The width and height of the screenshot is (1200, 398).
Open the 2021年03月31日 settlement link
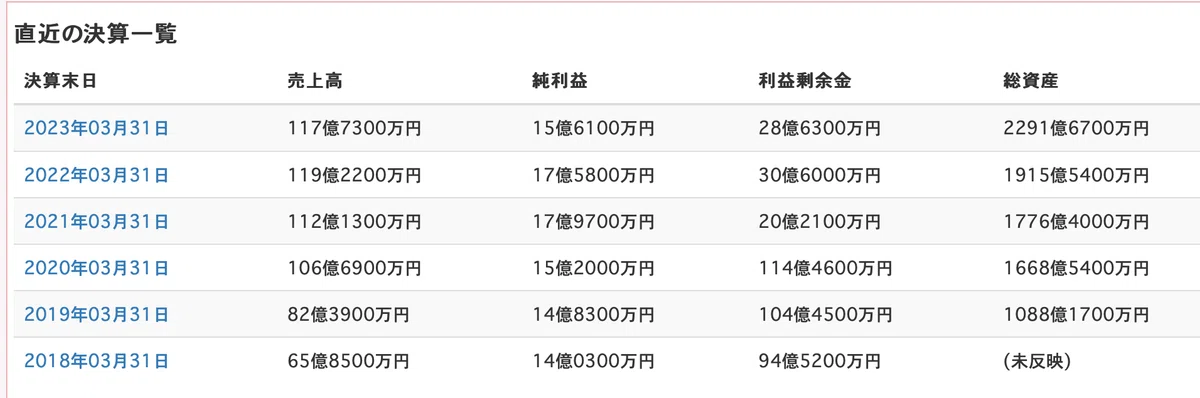(96, 221)
